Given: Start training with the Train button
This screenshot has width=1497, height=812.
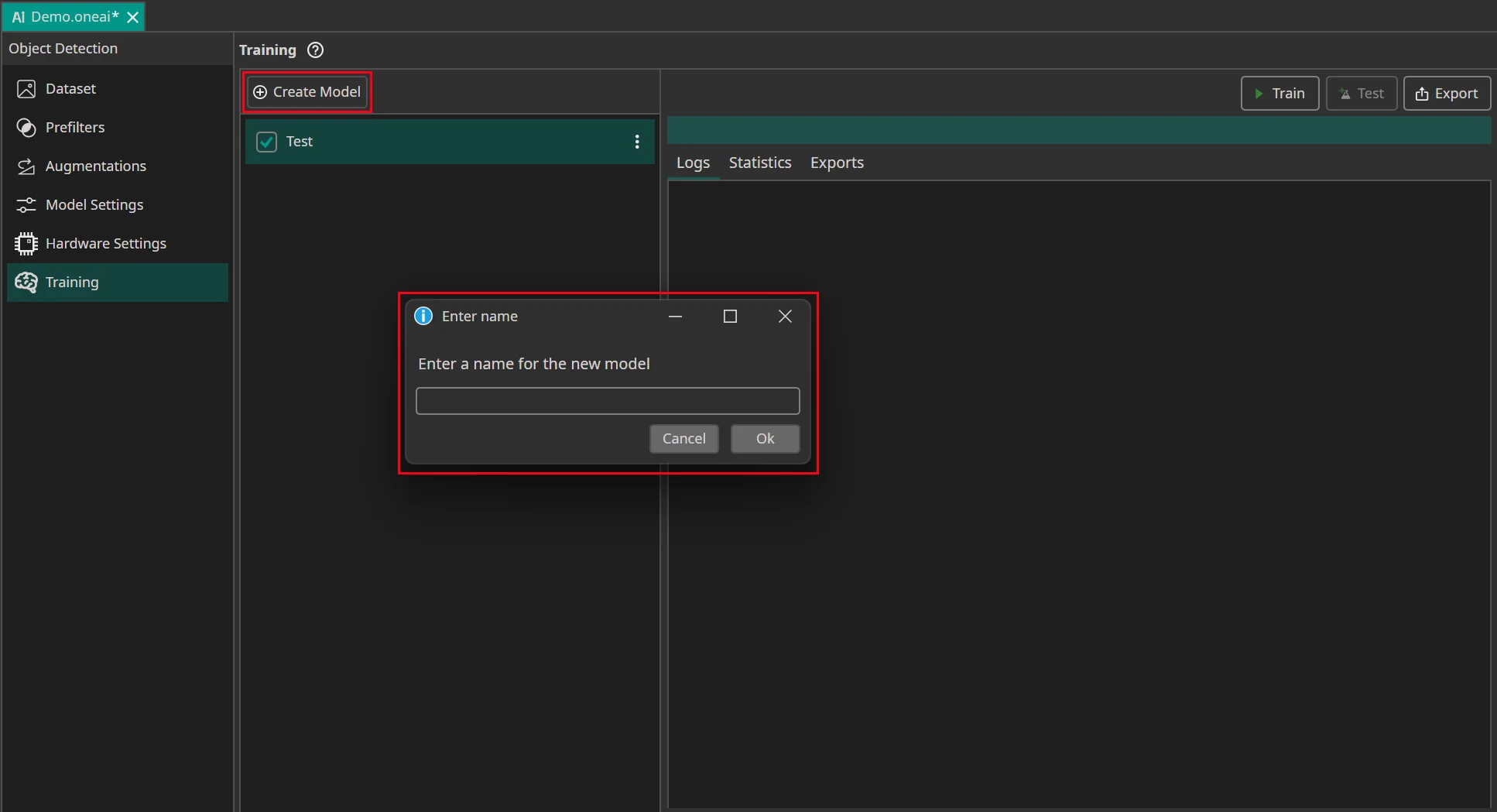Looking at the screenshot, I should click(x=1279, y=94).
